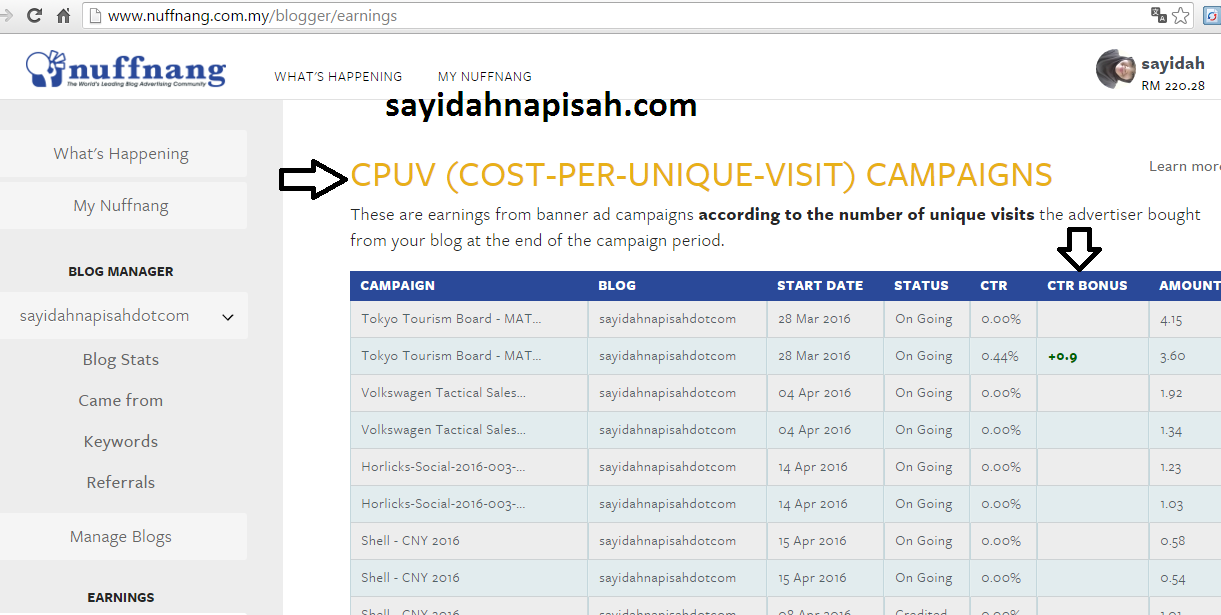The width and height of the screenshot is (1221, 615).
Task: Open Referrals in the sidebar
Action: 121,483
